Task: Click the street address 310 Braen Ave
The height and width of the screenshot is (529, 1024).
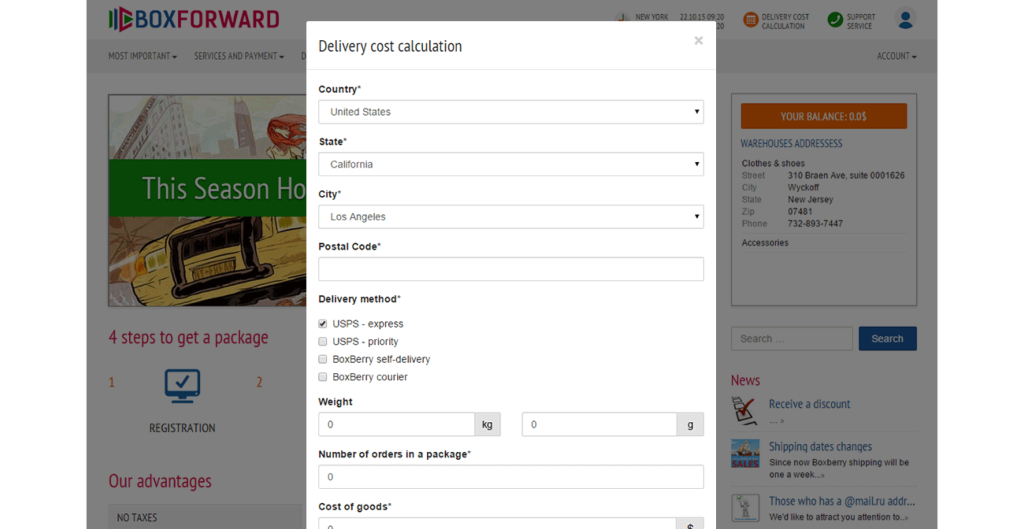Action: [x=846, y=175]
